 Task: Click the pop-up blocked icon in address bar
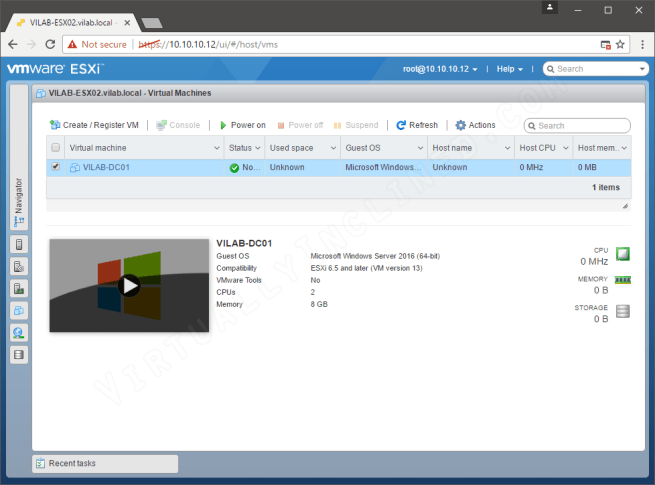(x=606, y=44)
